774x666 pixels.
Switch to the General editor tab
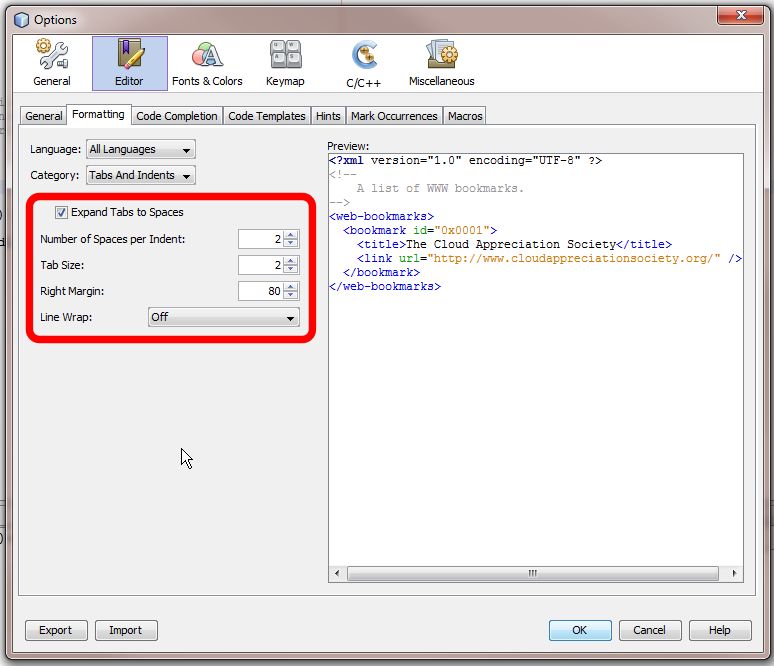pyautogui.click(x=43, y=116)
